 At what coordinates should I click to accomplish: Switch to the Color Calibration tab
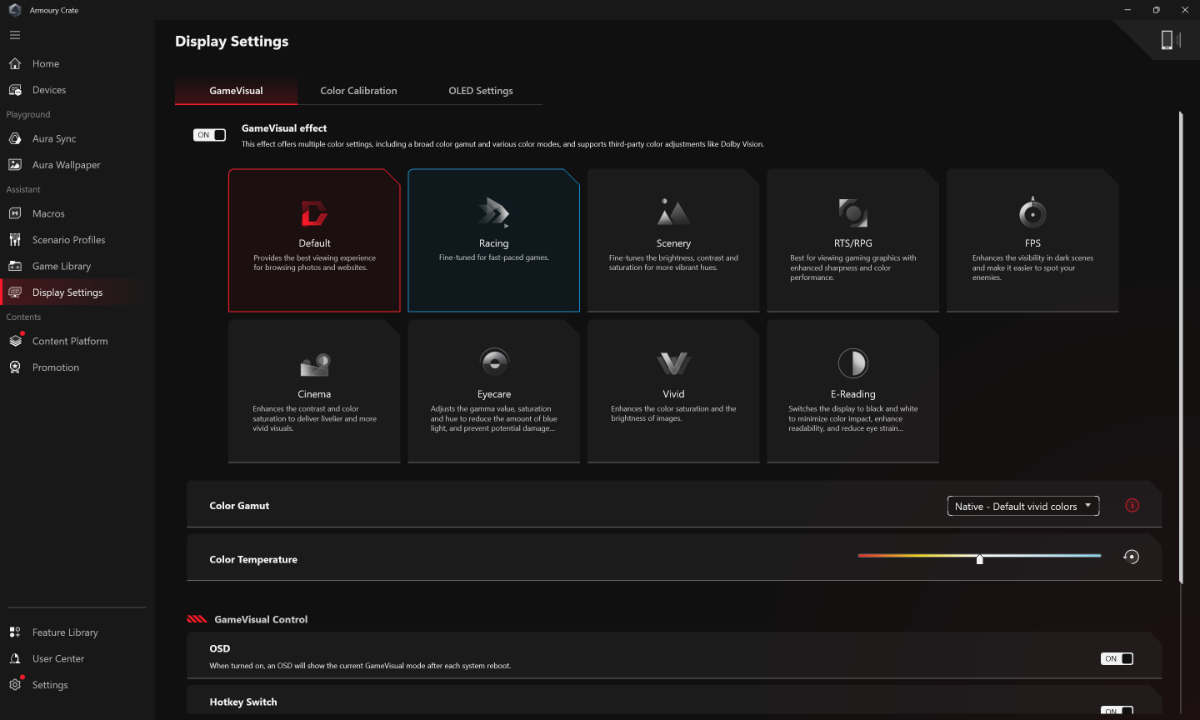coord(359,91)
